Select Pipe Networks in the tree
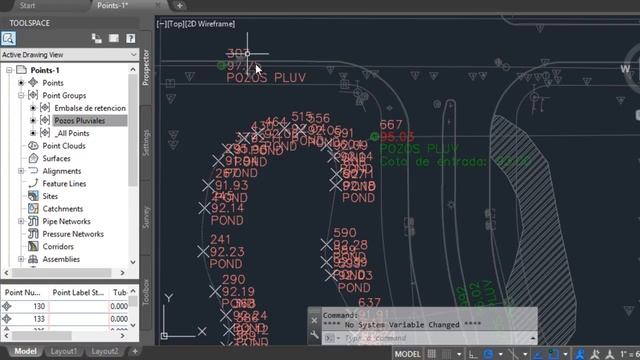 click(67, 221)
